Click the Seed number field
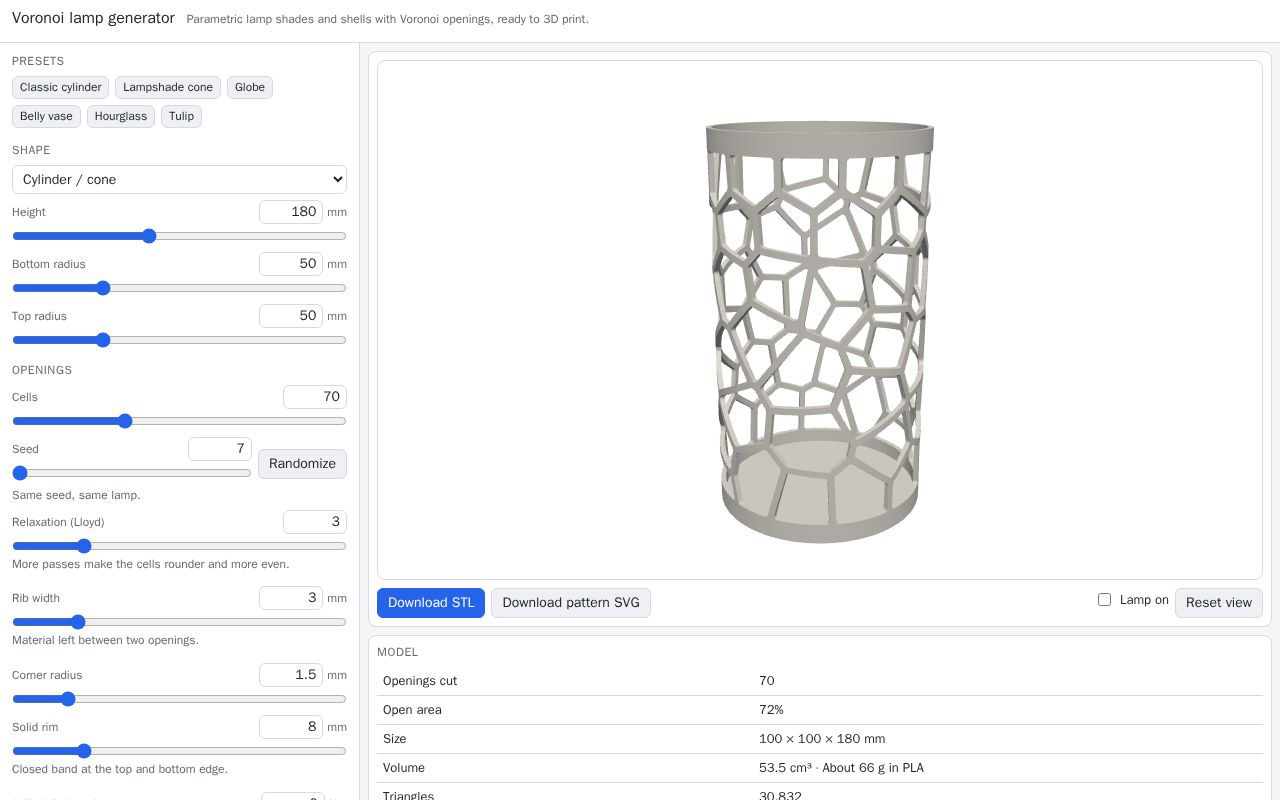The width and height of the screenshot is (1280, 800). pyautogui.click(x=220, y=449)
